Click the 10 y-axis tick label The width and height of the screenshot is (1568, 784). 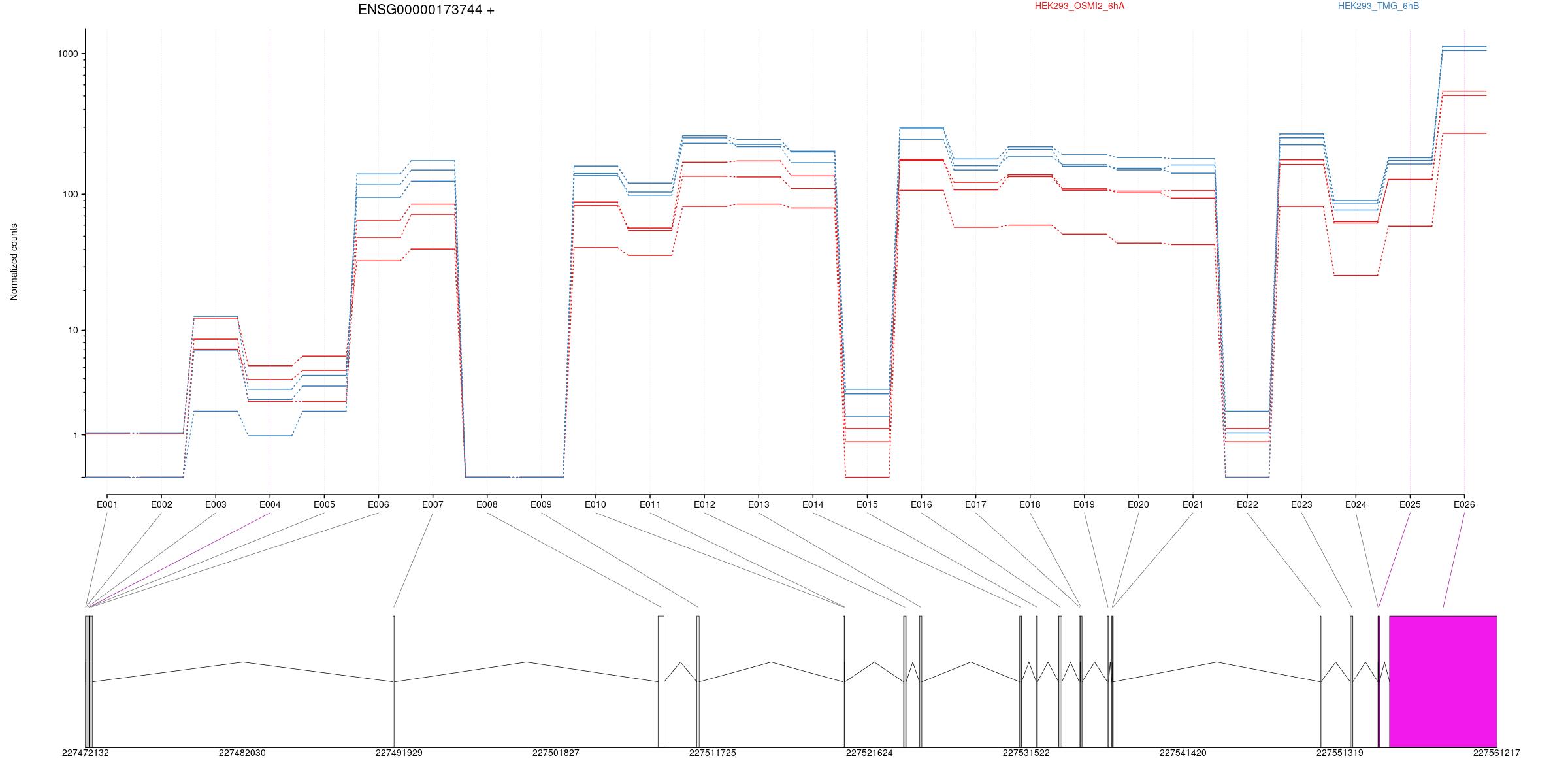coord(73,330)
